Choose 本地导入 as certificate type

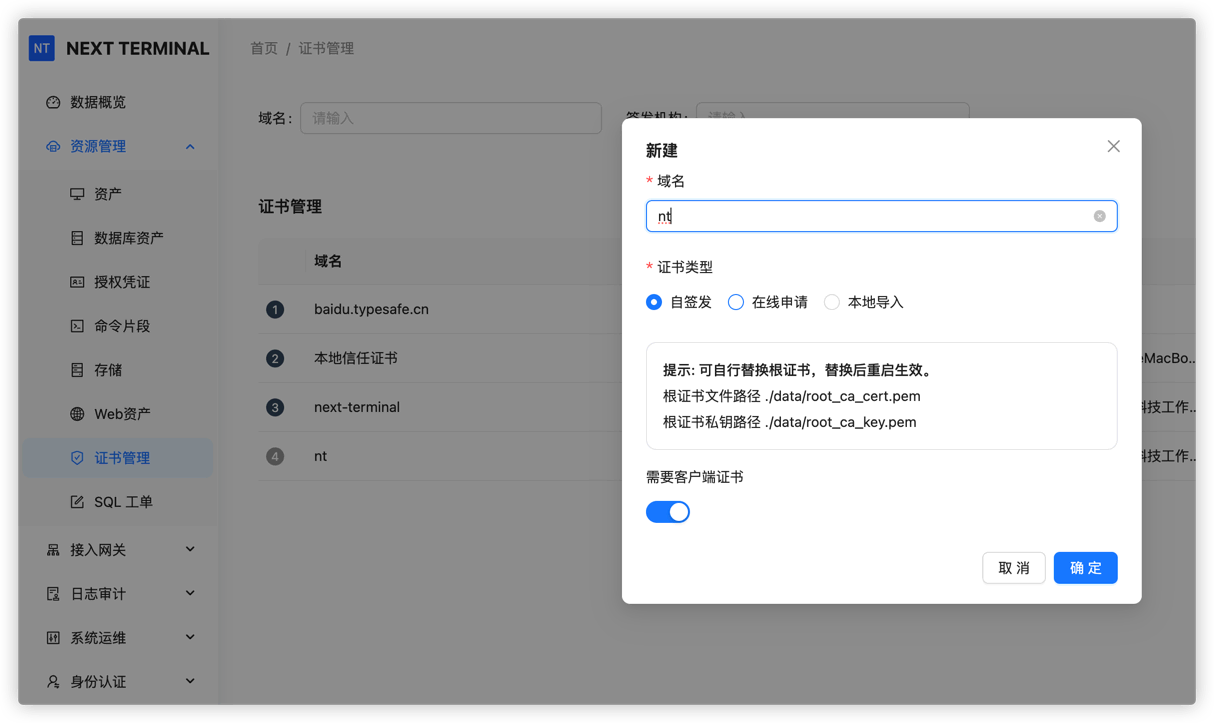pyautogui.click(x=831, y=301)
